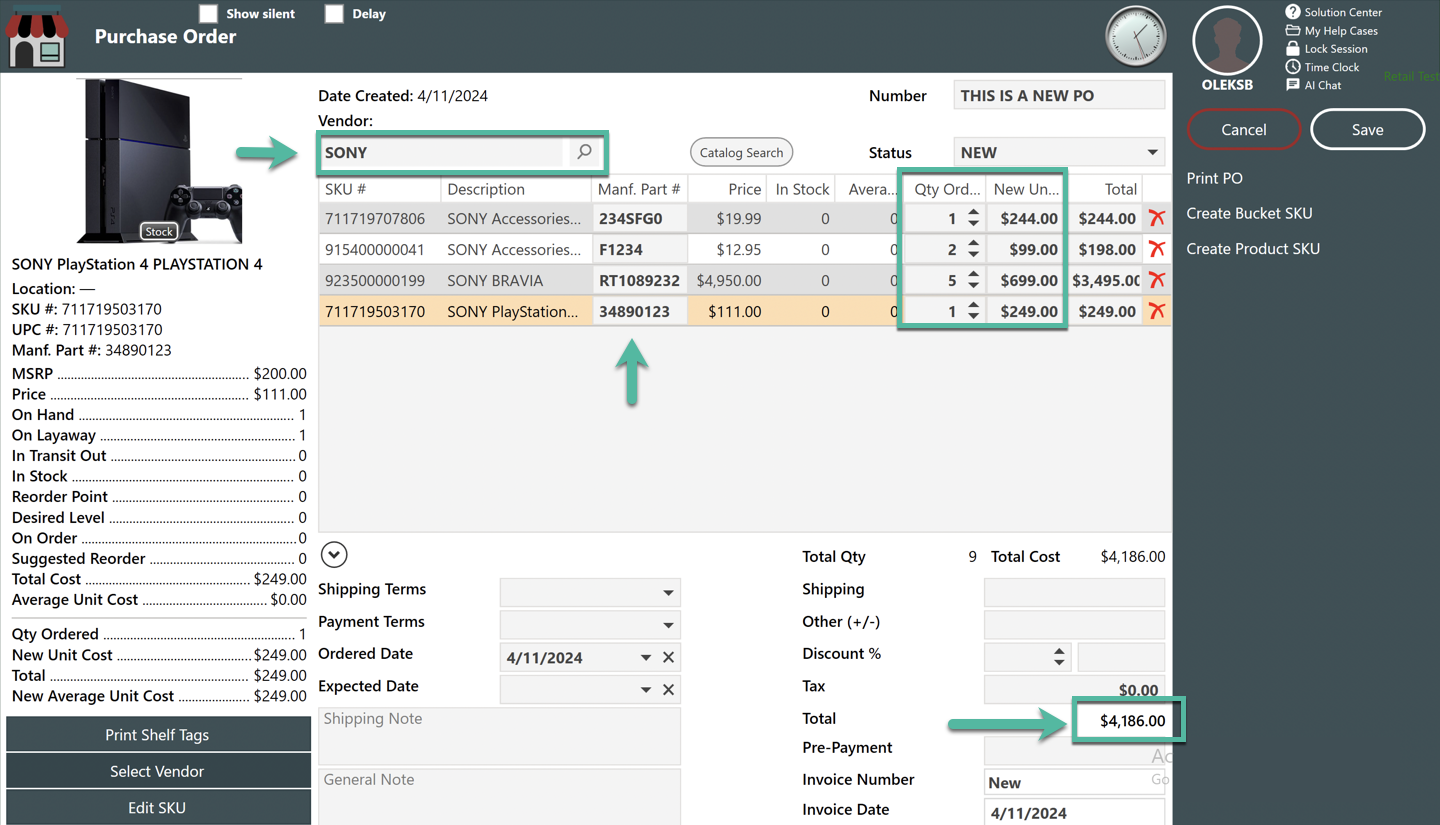Collapse the details section with circled chevron
The image size is (1440, 825).
pyautogui.click(x=334, y=554)
